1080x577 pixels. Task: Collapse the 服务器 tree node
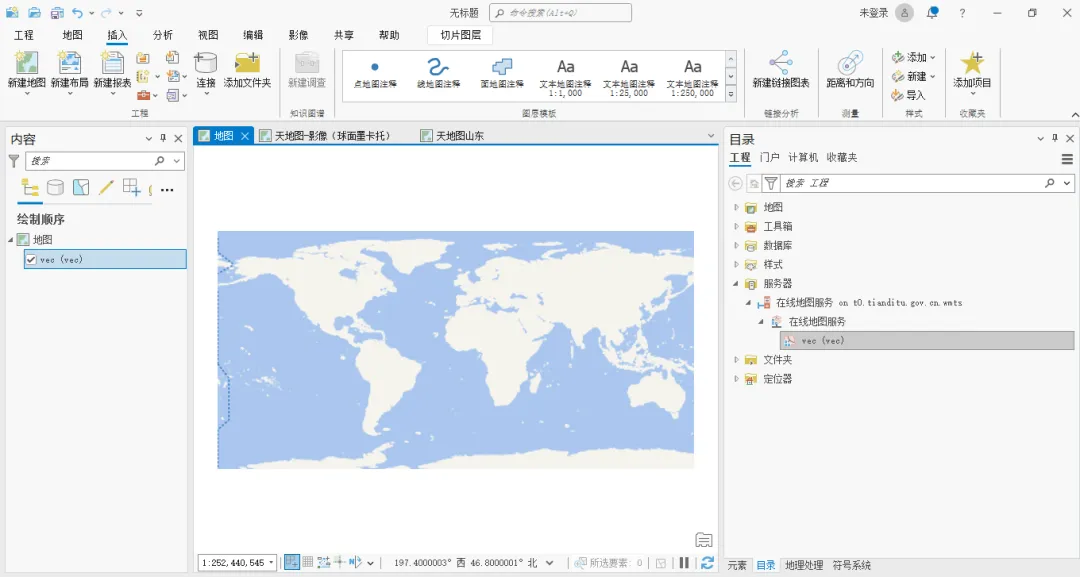pyautogui.click(x=736, y=283)
